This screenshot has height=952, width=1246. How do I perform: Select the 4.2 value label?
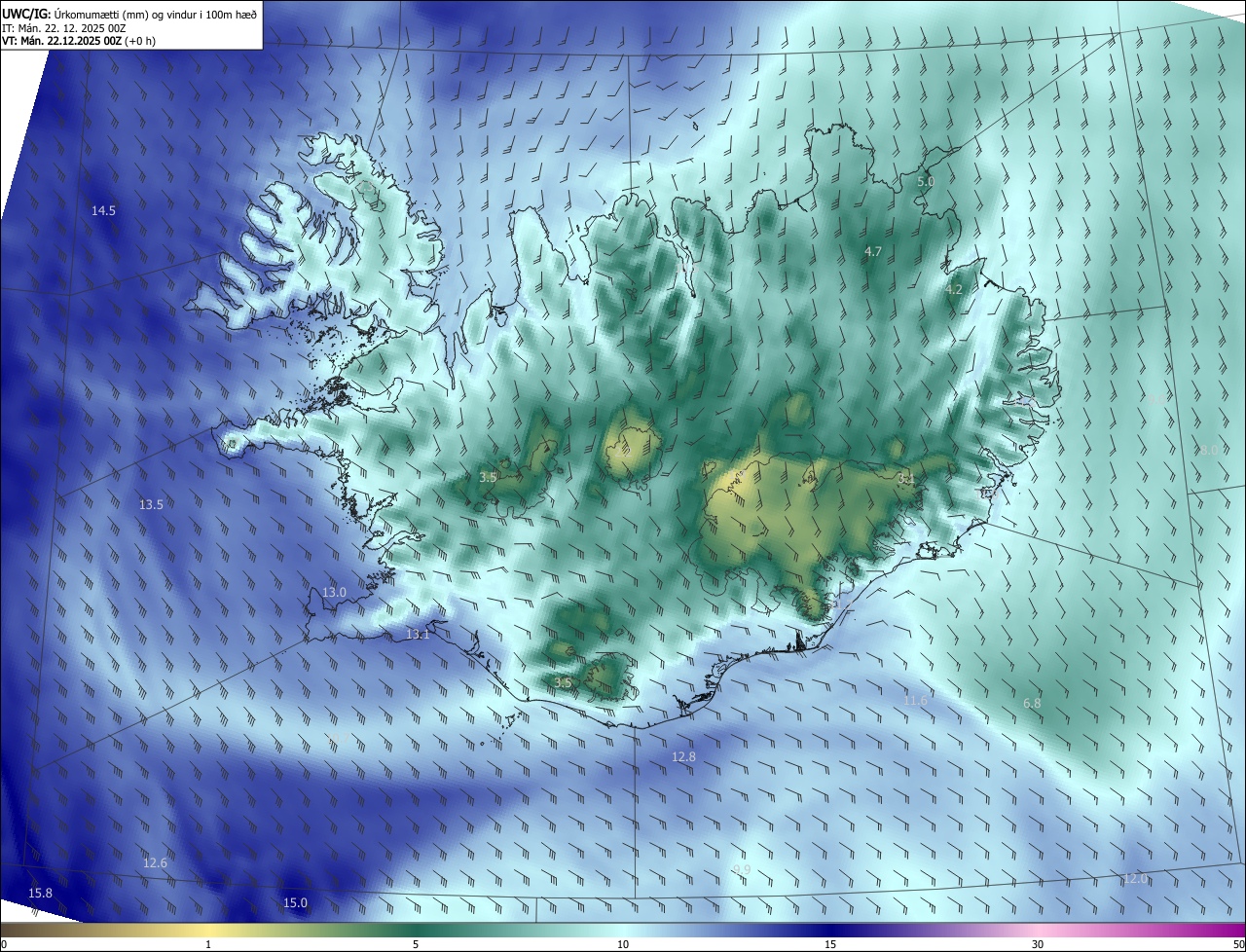pyautogui.click(x=954, y=290)
